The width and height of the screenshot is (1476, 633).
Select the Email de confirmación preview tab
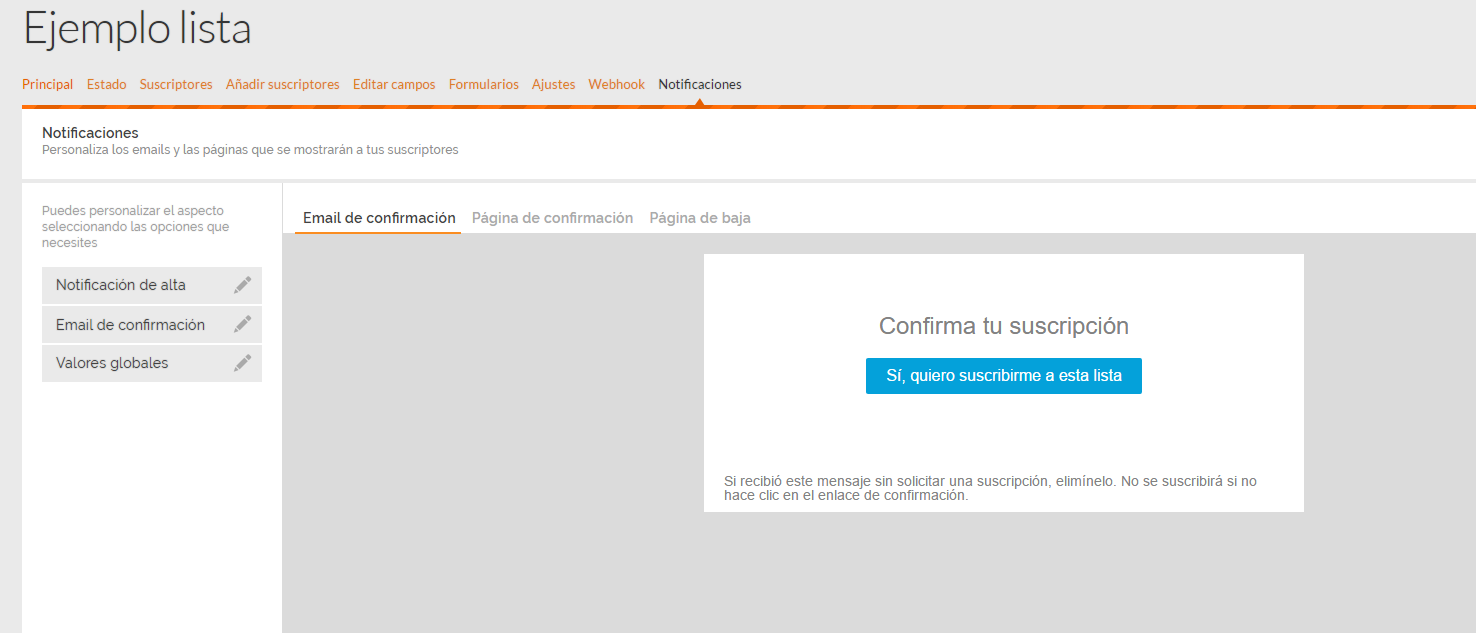coord(379,218)
